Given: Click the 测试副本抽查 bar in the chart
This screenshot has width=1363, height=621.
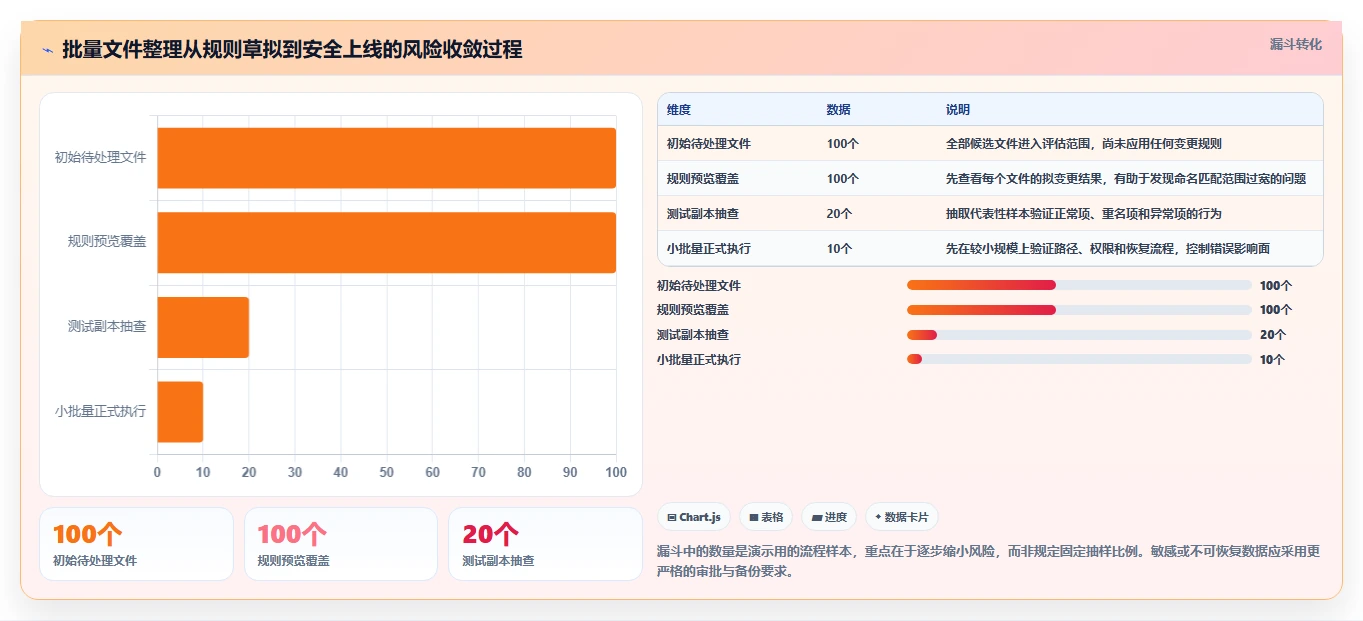Looking at the screenshot, I should (203, 327).
